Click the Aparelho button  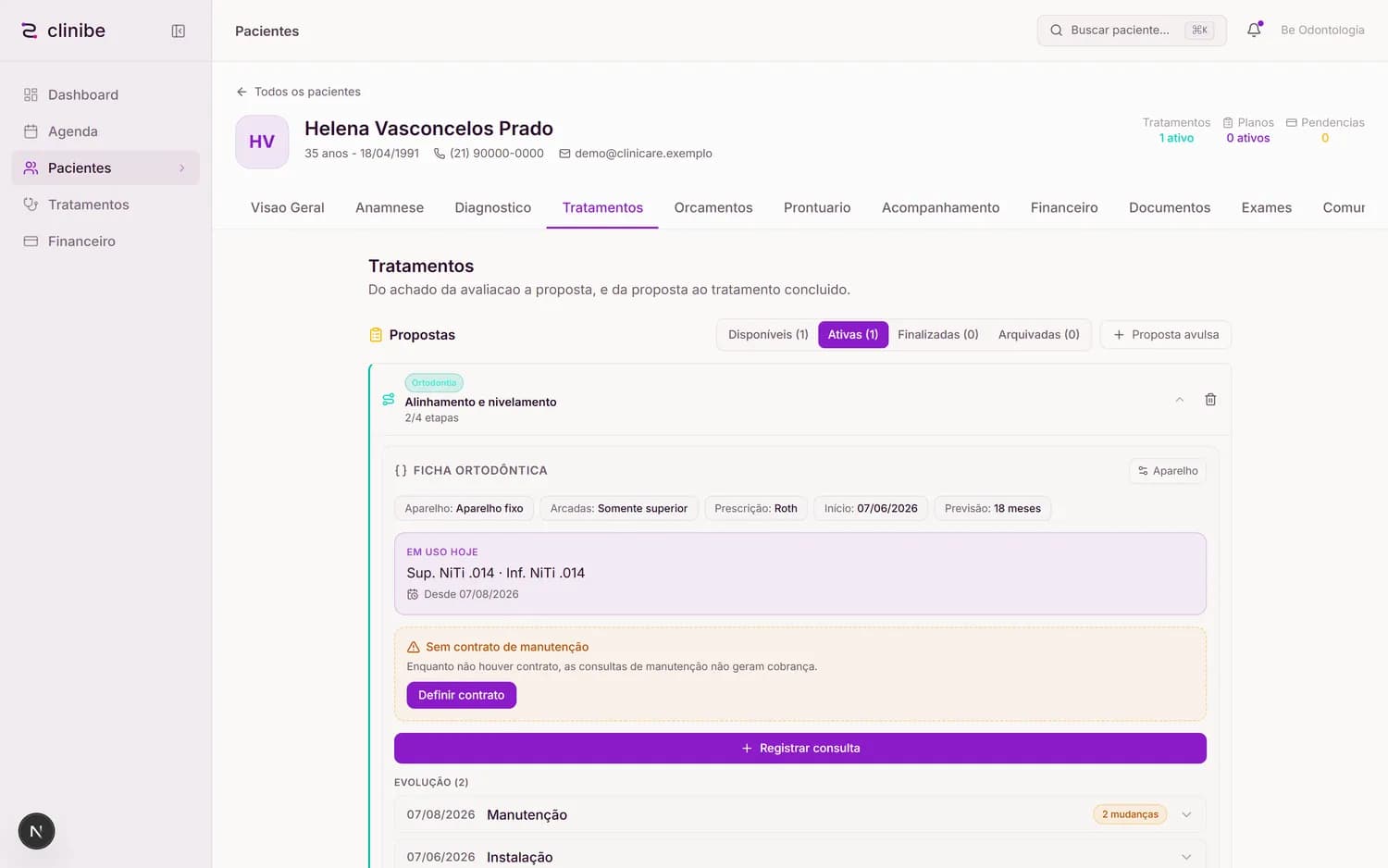[x=1168, y=471]
